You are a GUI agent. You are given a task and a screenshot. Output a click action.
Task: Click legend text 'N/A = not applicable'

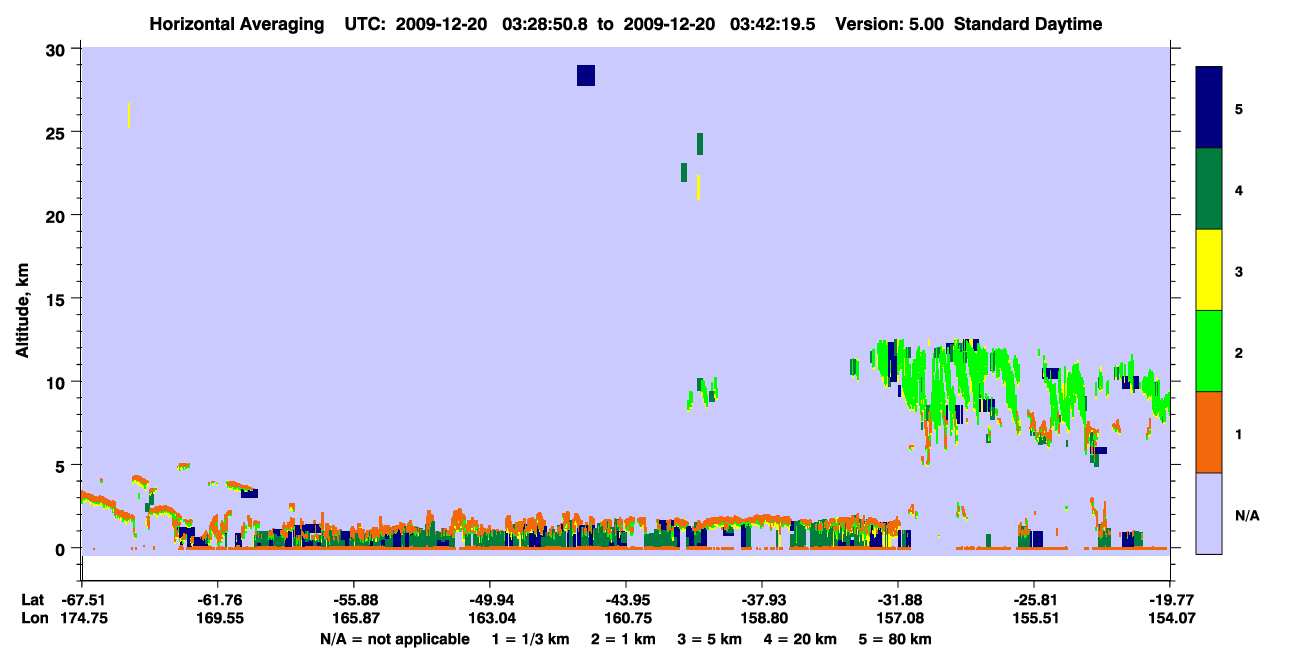click(395, 639)
